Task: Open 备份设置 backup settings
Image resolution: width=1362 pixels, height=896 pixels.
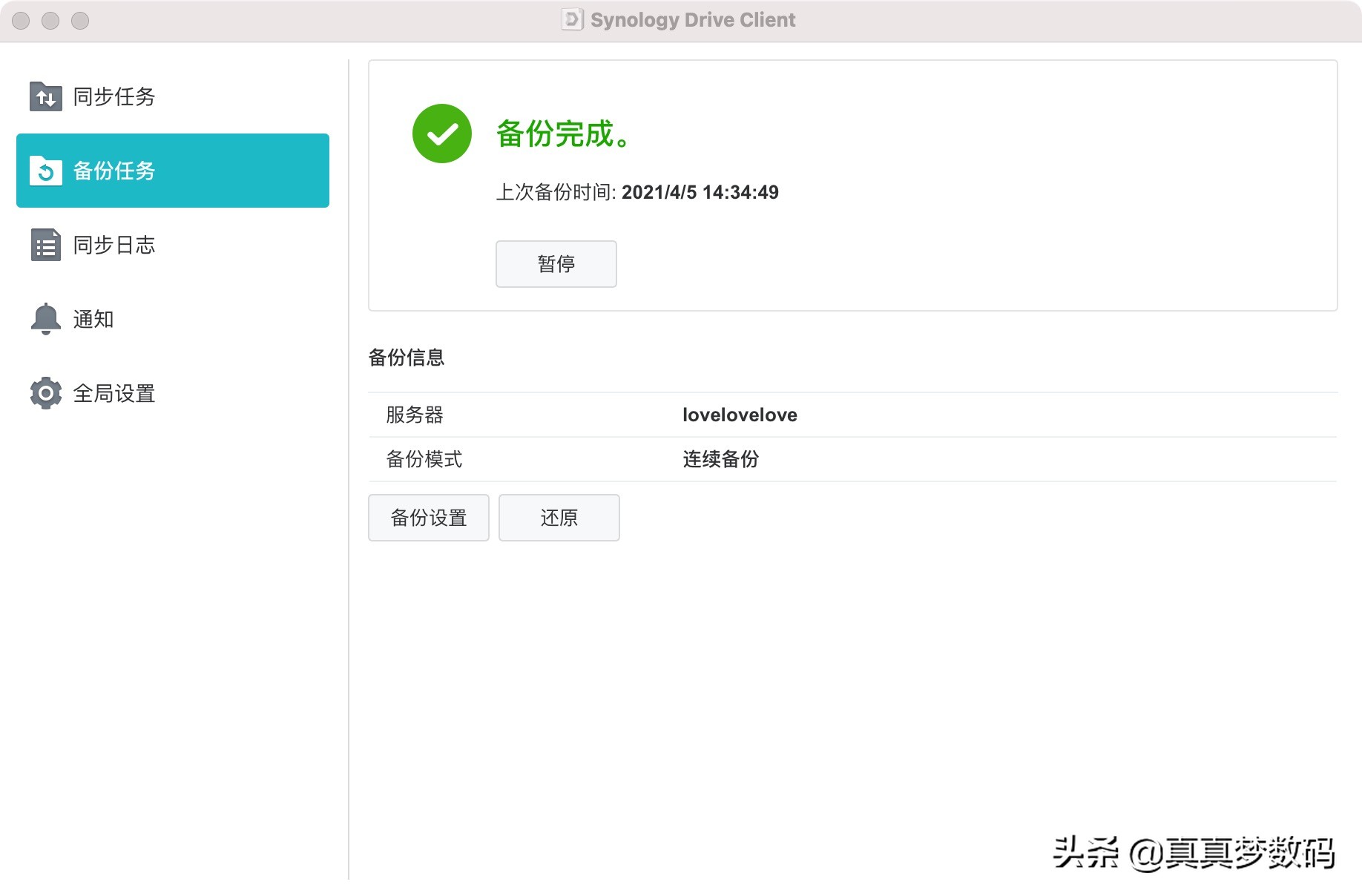Action: point(428,518)
